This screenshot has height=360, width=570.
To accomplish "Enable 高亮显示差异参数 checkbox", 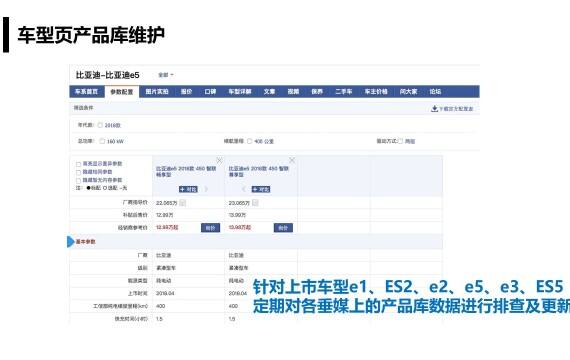I will (78, 164).
